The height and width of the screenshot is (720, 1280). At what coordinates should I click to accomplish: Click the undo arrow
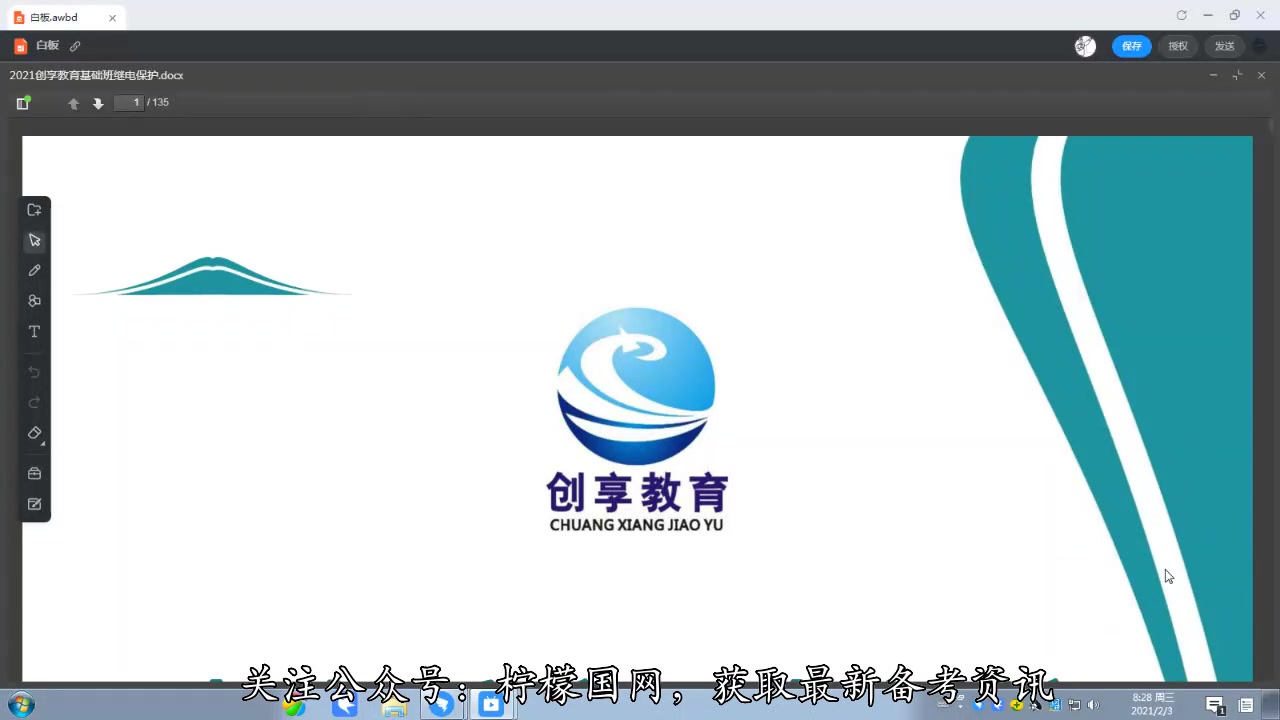click(34, 372)
